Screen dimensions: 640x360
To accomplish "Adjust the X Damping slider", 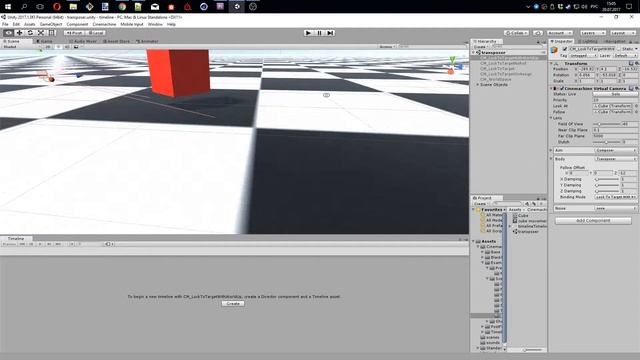I will coord(607,179).
